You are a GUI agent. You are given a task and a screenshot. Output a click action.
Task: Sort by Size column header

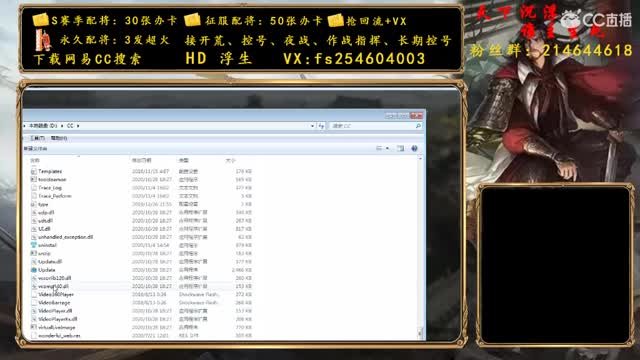(x=231, y=160)
